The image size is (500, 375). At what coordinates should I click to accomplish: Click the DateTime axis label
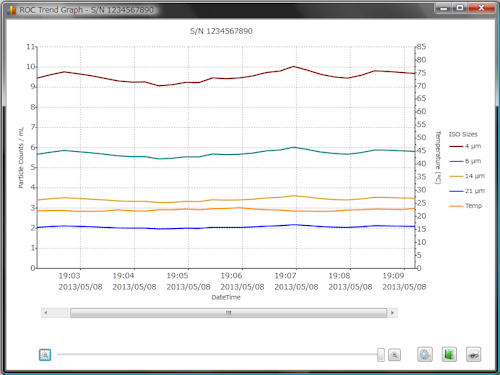[226, 297]
